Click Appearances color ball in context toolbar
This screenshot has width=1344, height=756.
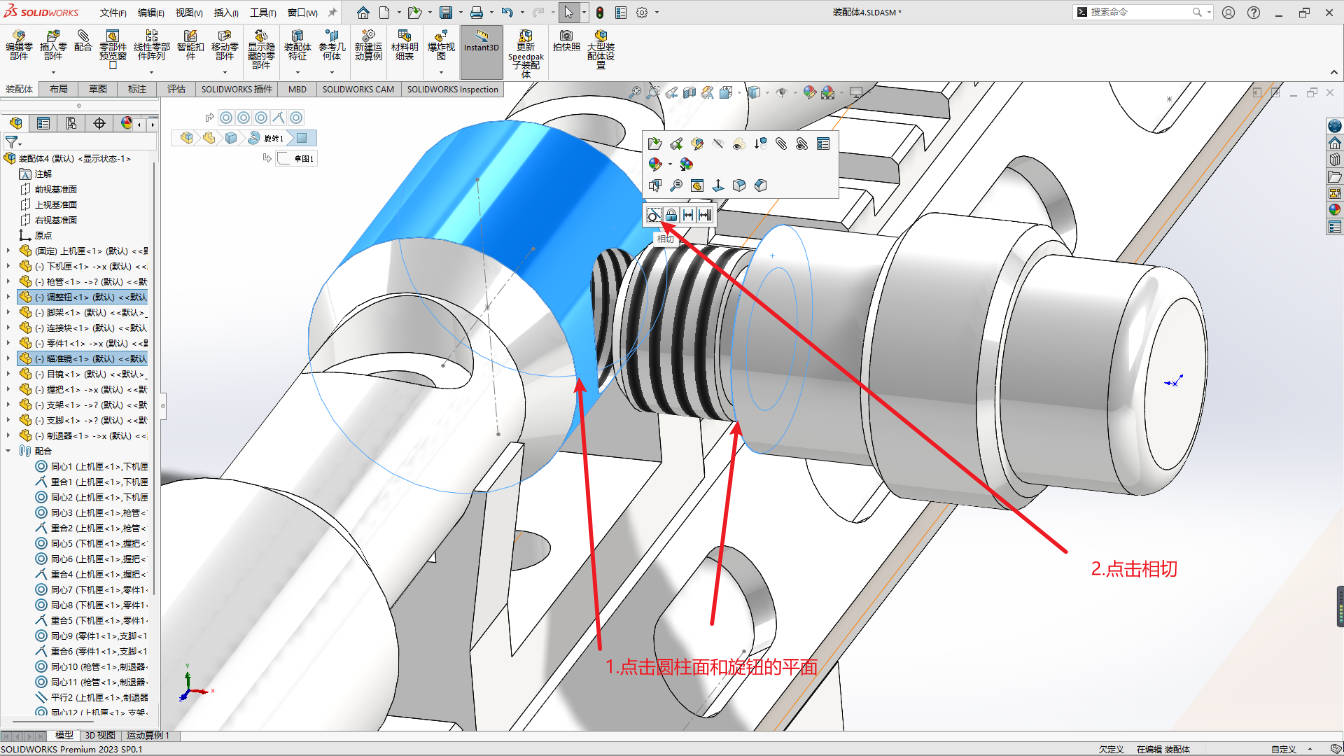[x=655, y=164]
